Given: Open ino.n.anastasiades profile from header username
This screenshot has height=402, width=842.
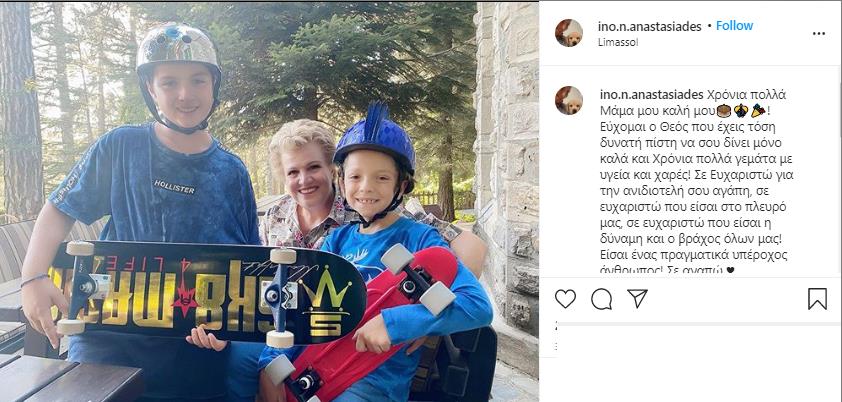Looking at the screenshot, I should point(649,26).
